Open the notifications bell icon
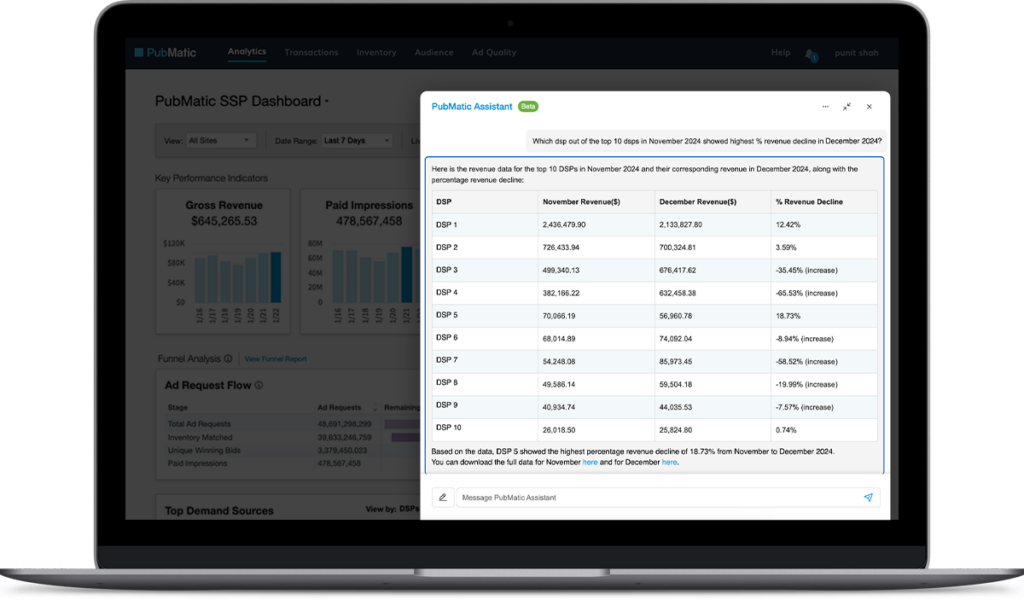This screenshot has width=1024, height=600. tap(811, 55)
